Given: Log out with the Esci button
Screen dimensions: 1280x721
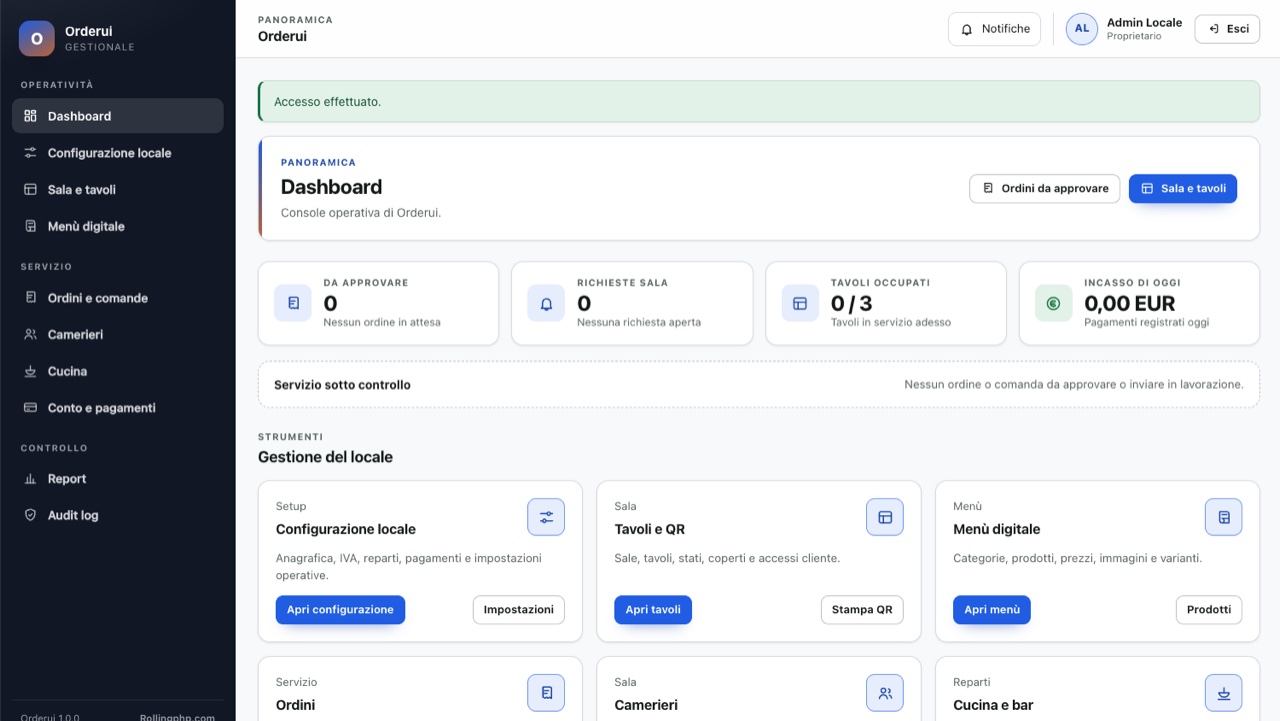Looking at the screenshot, I should pyautogui.click(x=1227, y=29).
